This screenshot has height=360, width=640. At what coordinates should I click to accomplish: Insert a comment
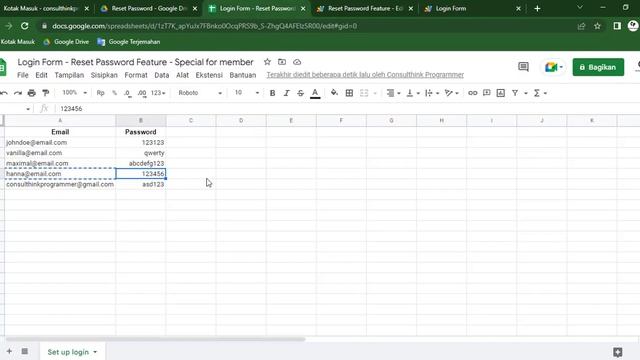pos(487,93)
